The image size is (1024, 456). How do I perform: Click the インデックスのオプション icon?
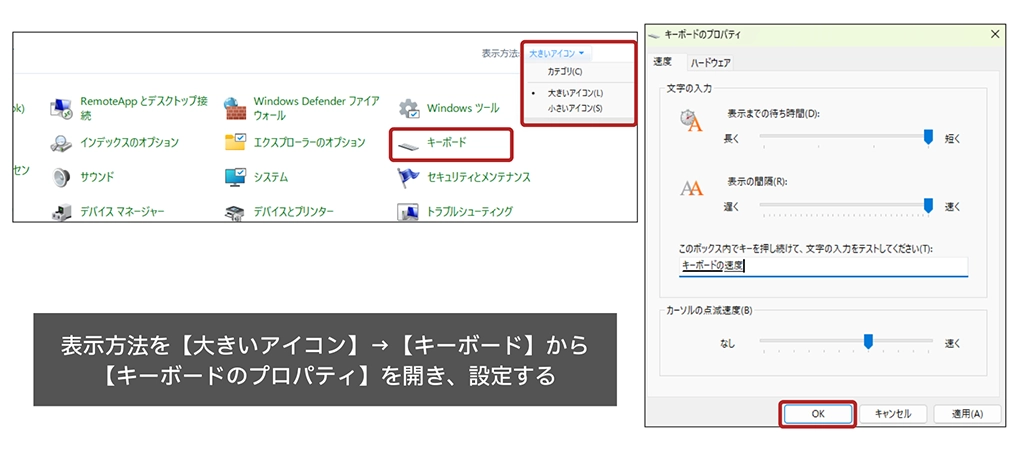[63, 143]
